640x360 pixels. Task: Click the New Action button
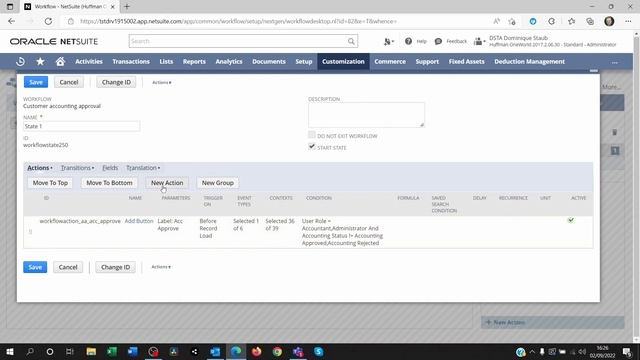tap(167, 183)
